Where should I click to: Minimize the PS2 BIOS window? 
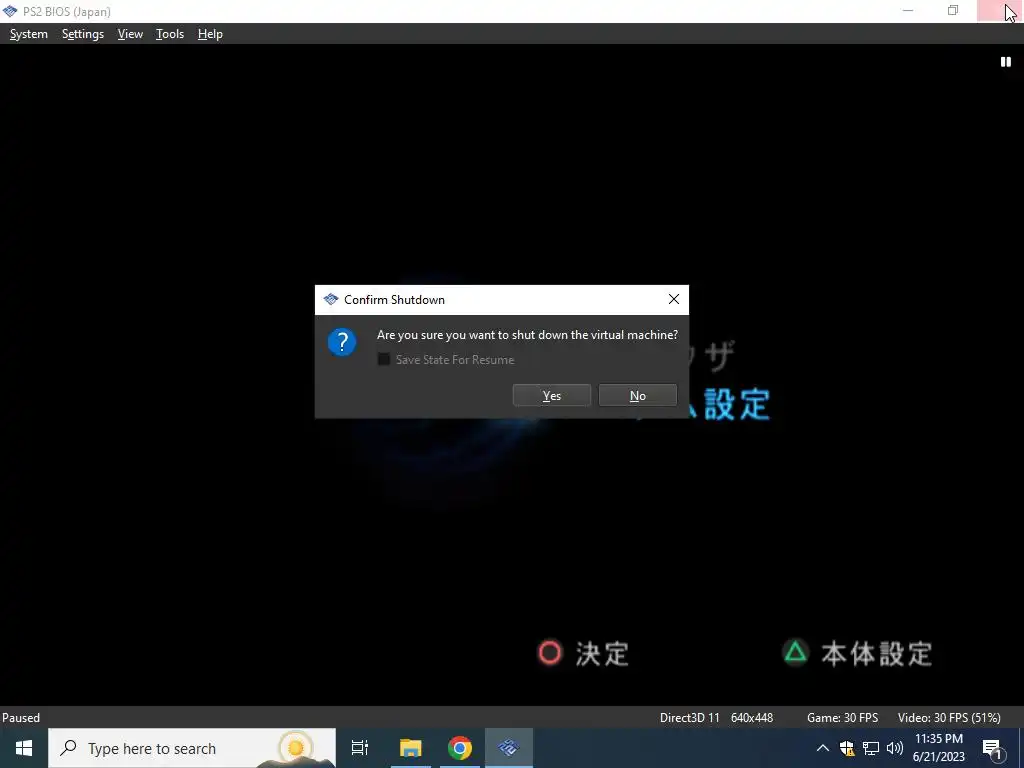908,10
